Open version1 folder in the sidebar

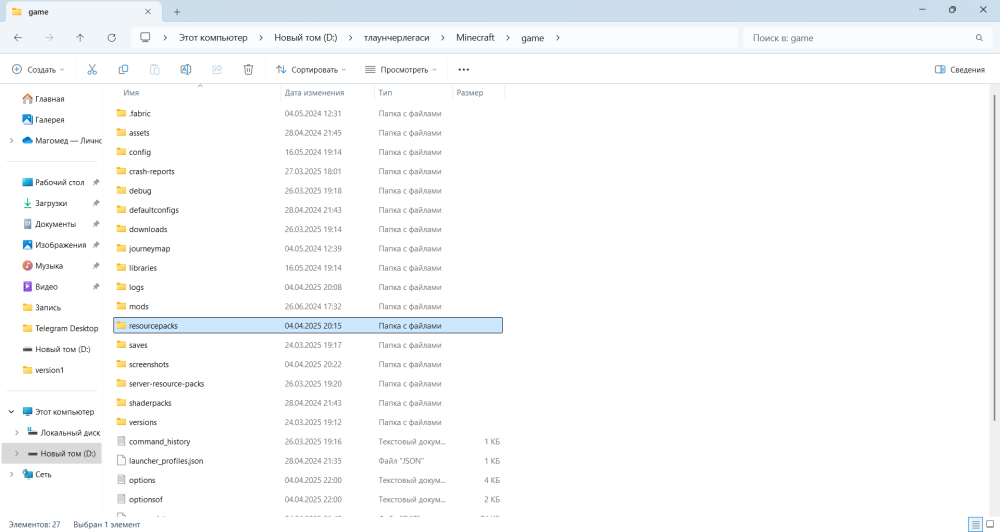click(x=43, y=370)
